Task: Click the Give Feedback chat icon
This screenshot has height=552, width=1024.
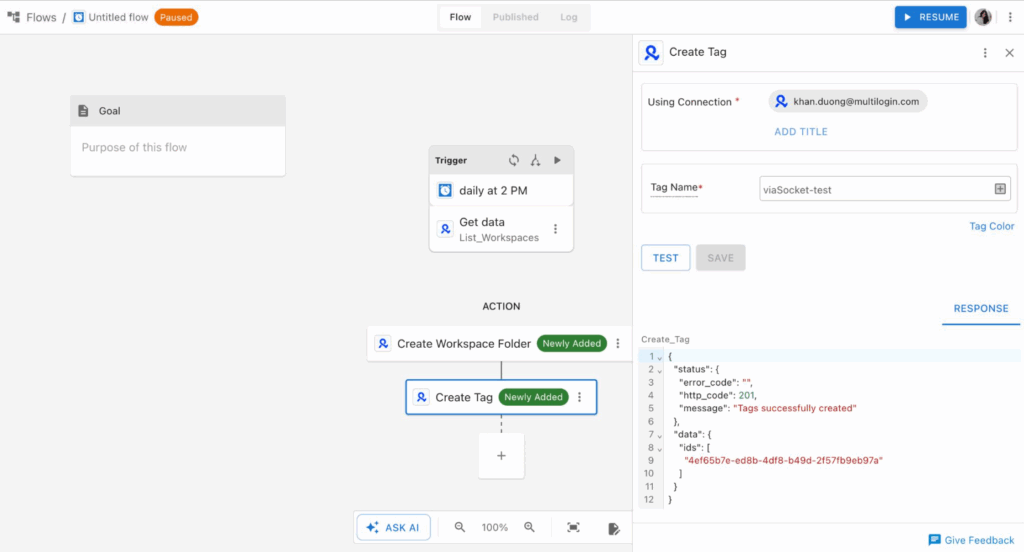Action: coord(935,540)
